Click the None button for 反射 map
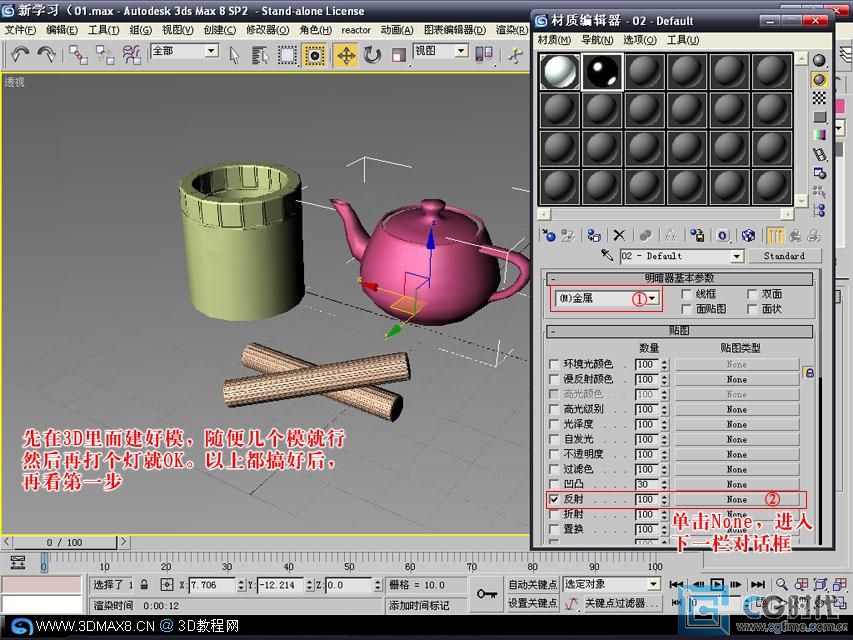Viewport: 853px width, 640px height. [737, 499]
